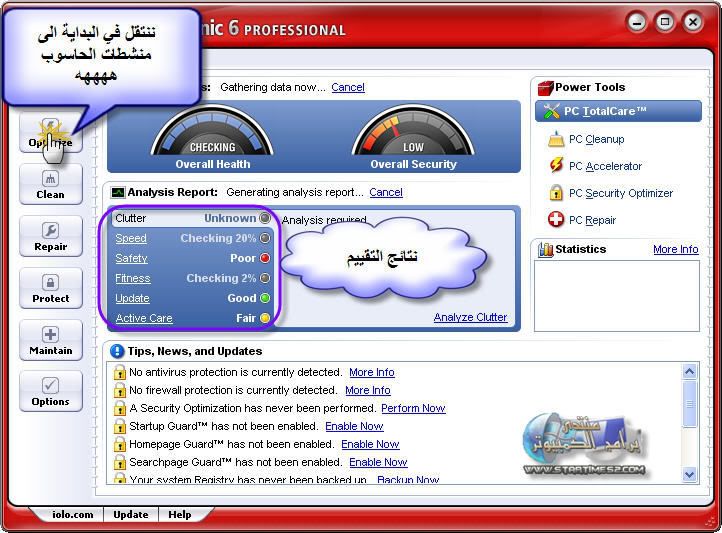Enable Searchpage Guard now
The width and height of the screenshot is (722, 533).
[378, 462]
